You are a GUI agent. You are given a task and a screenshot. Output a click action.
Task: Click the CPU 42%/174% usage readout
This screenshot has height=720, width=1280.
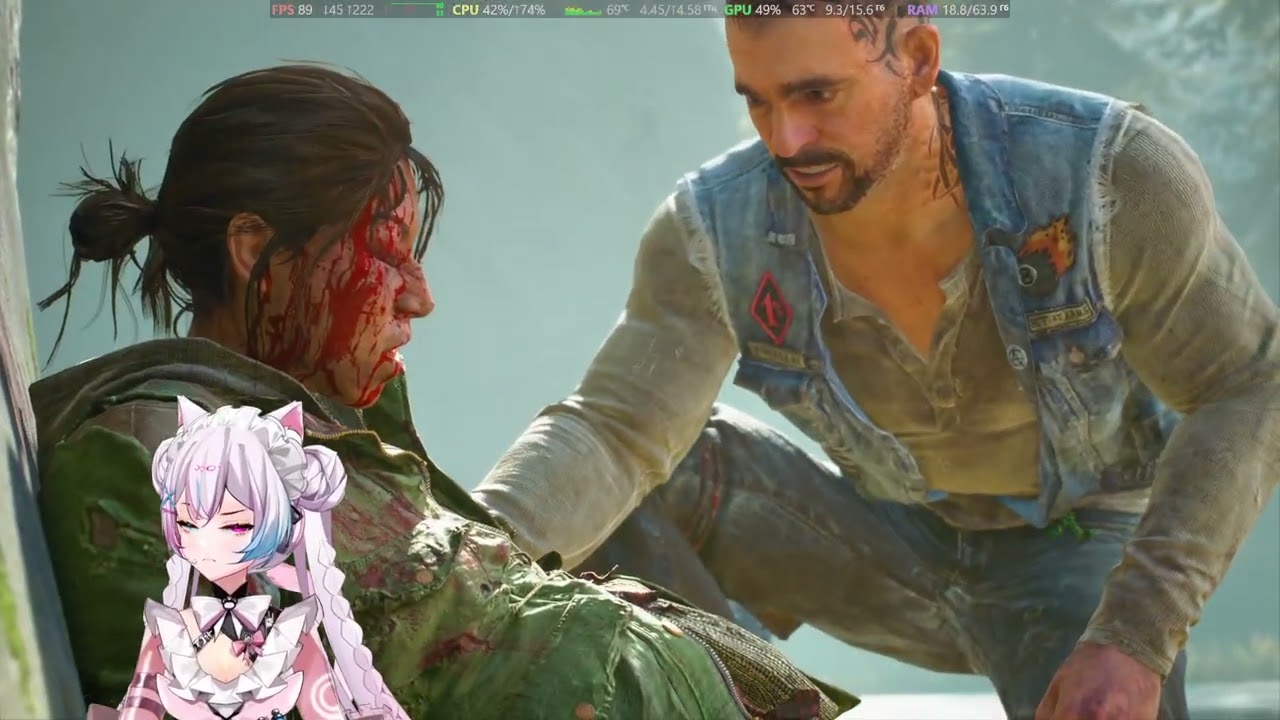pos(498,9)
